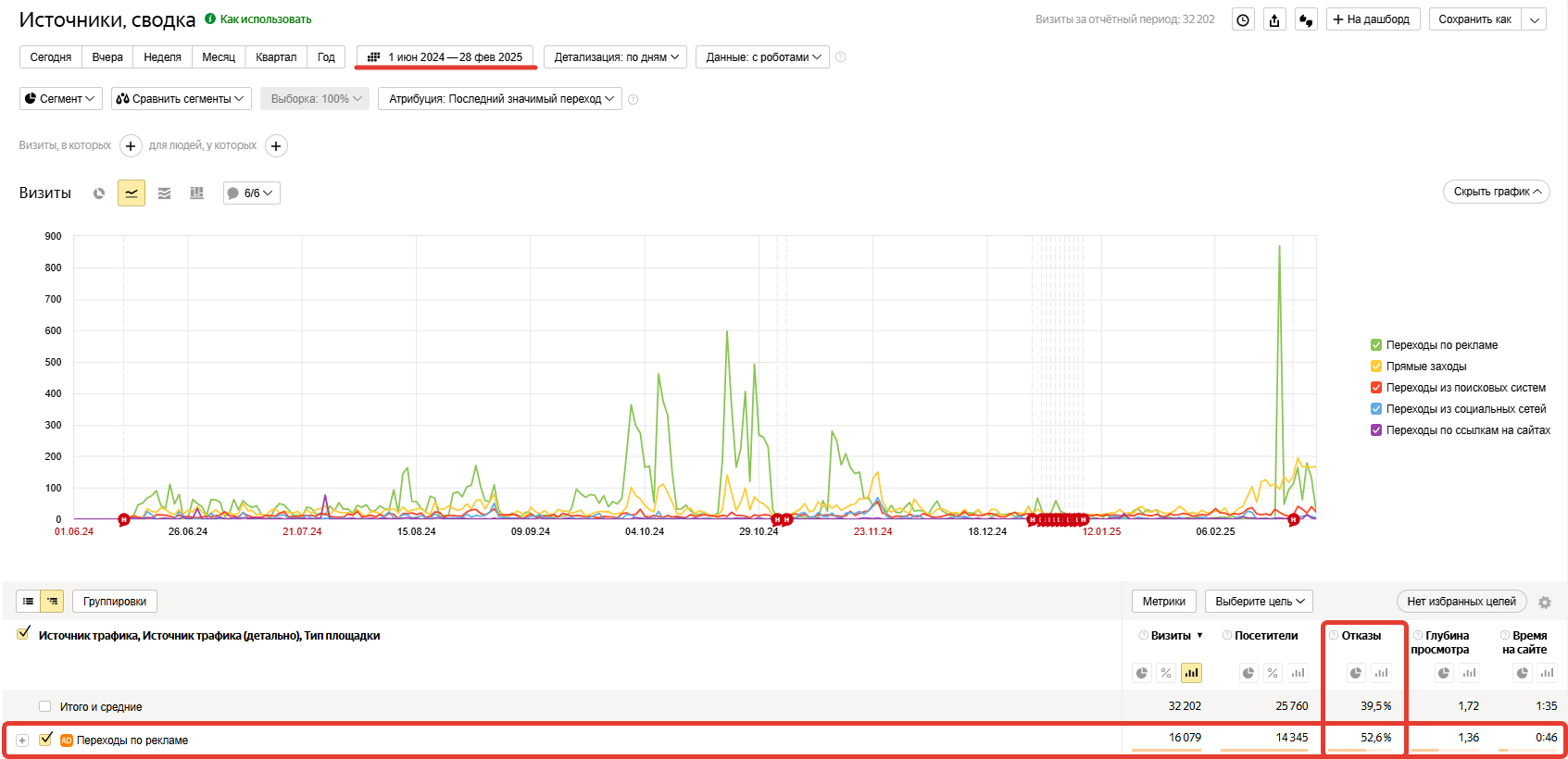Uncheck 'Переходы по рекламе' in chart legend

[1376, 345]
